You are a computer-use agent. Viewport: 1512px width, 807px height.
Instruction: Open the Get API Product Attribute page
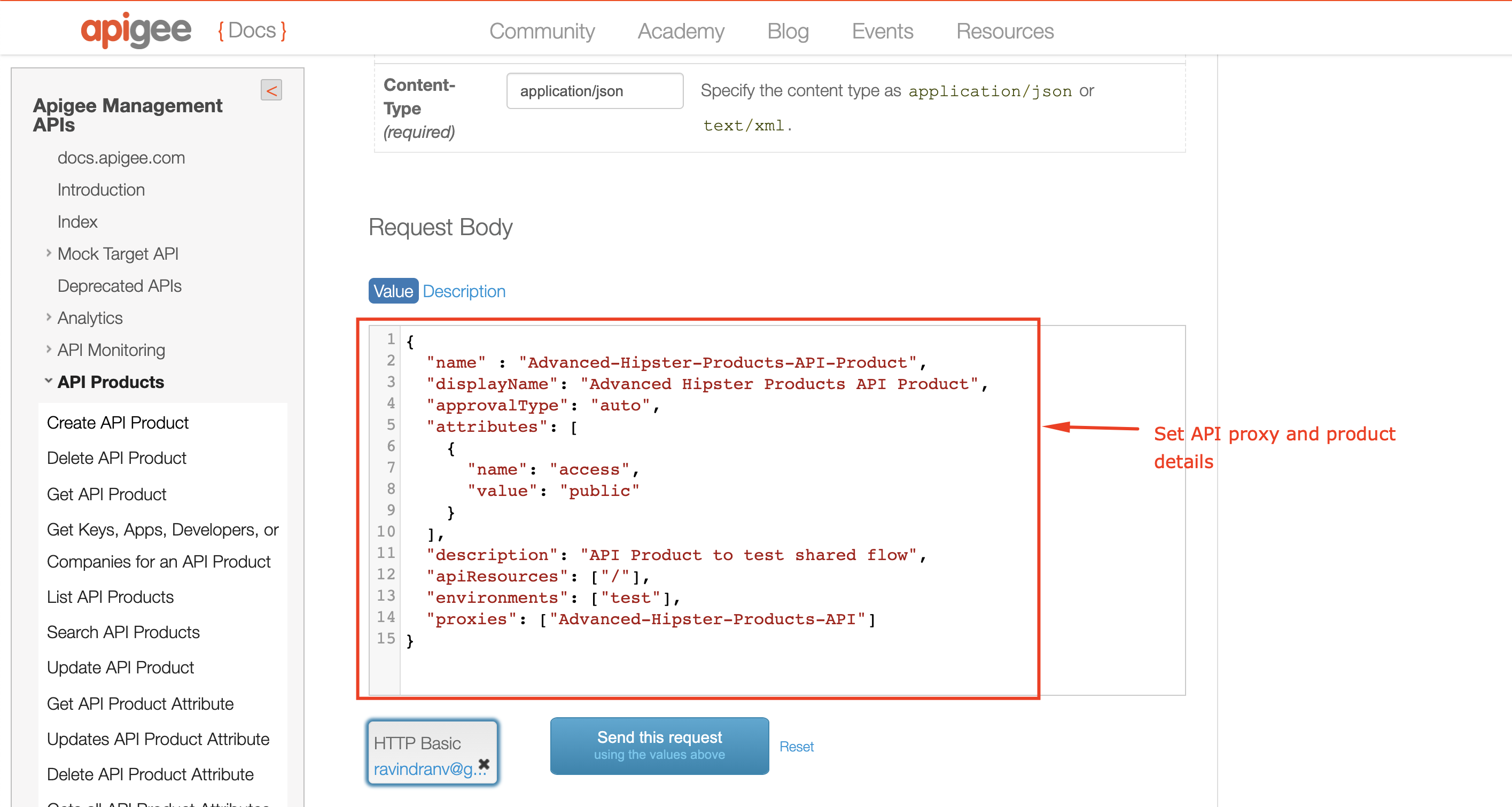[x=141, y=704]
